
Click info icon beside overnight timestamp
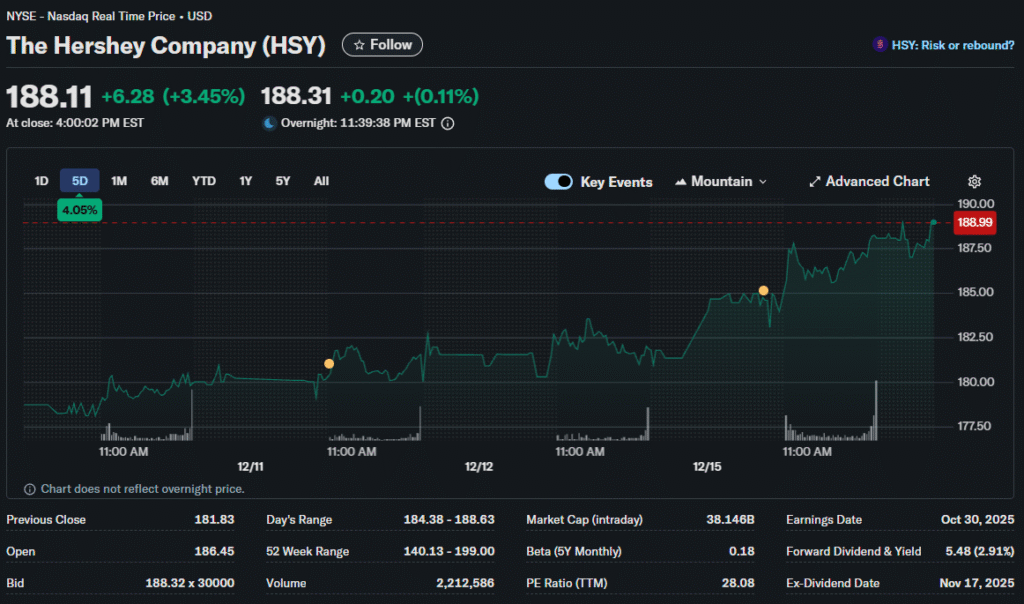448,124
